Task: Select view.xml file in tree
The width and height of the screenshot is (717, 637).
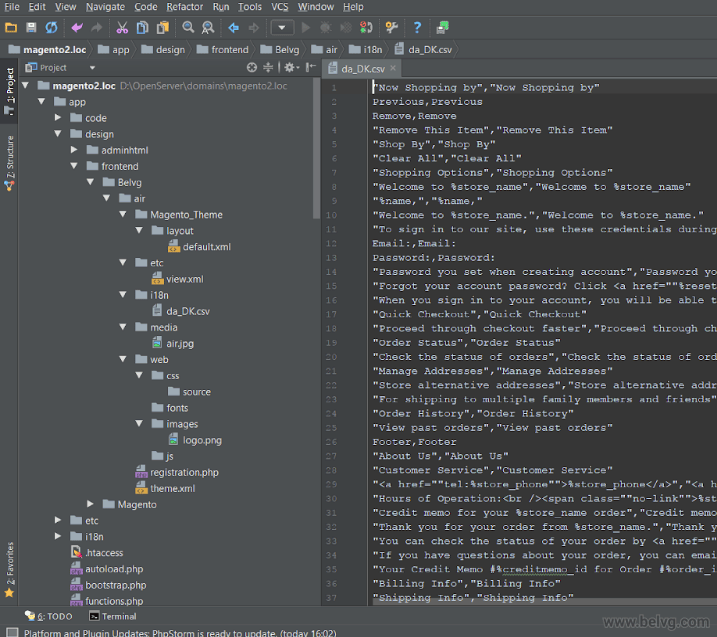Action: [177, 279]
